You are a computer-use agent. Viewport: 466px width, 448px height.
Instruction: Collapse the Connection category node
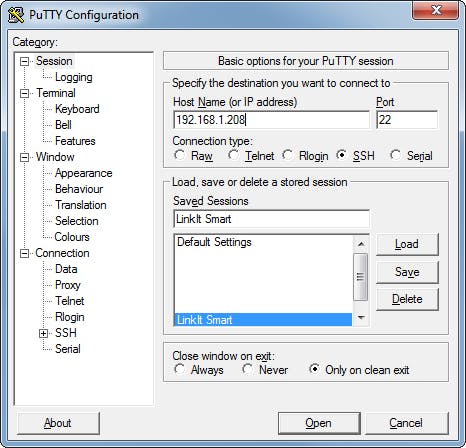click(24, 253)
